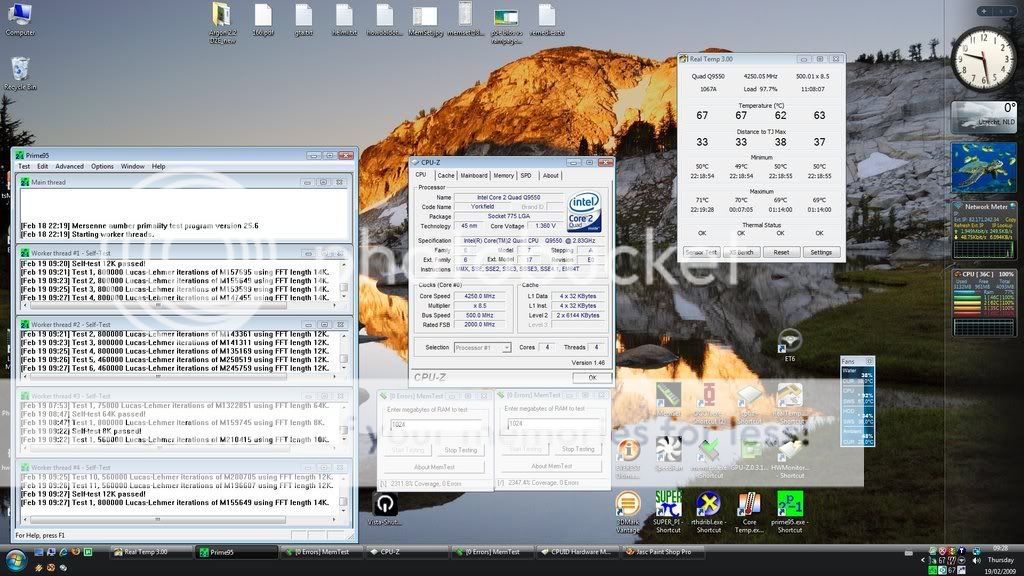This screenshot has height=576, width=1024.
Task: Click the CPU usage meter gadget
Action: coord(984,302)
